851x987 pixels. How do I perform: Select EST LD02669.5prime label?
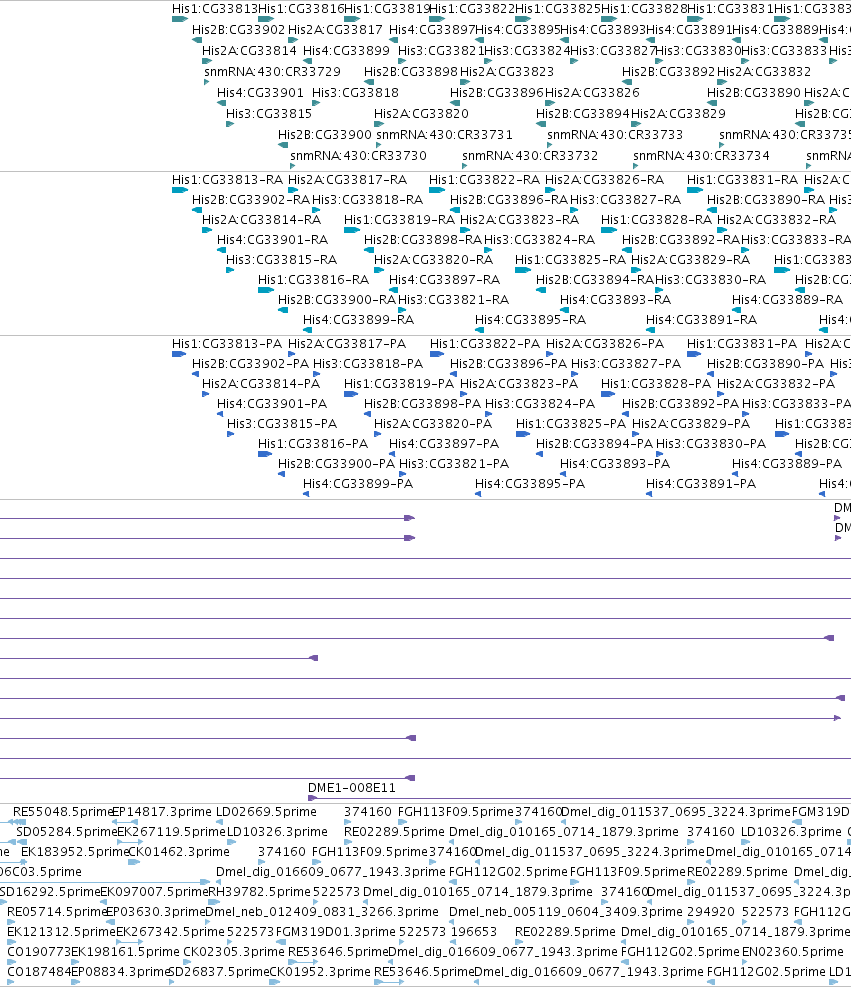coord(266,812)
